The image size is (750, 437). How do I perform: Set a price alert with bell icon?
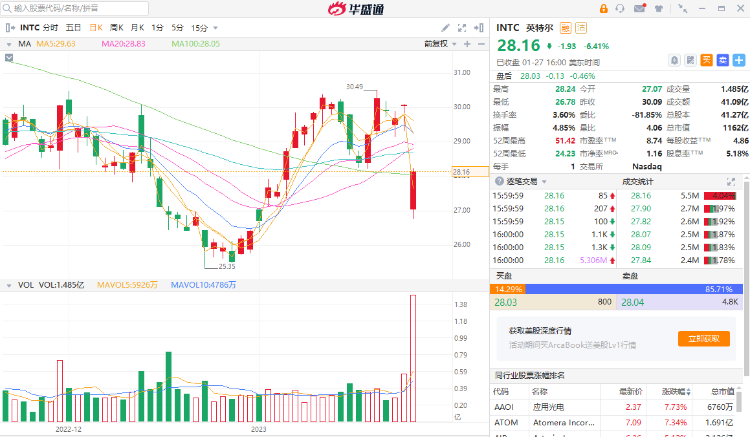tap(674, 60)
